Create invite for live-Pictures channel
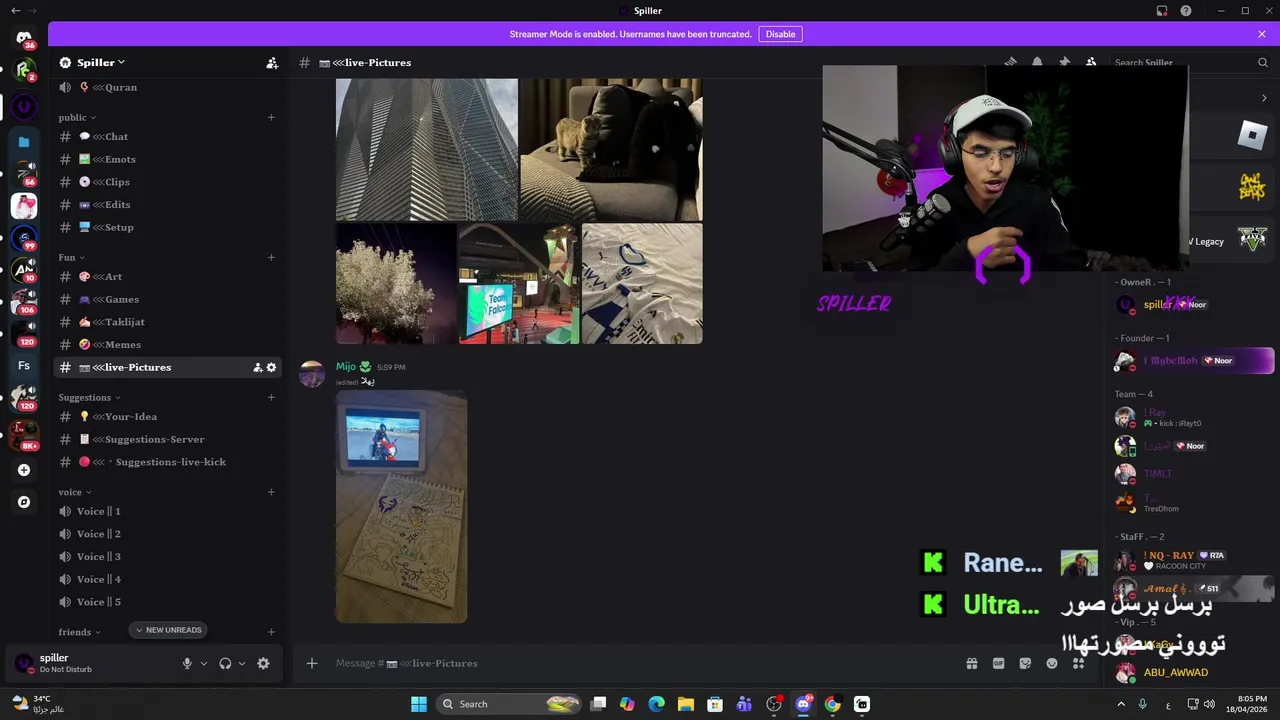The image size is (1280, 720). 257,368
